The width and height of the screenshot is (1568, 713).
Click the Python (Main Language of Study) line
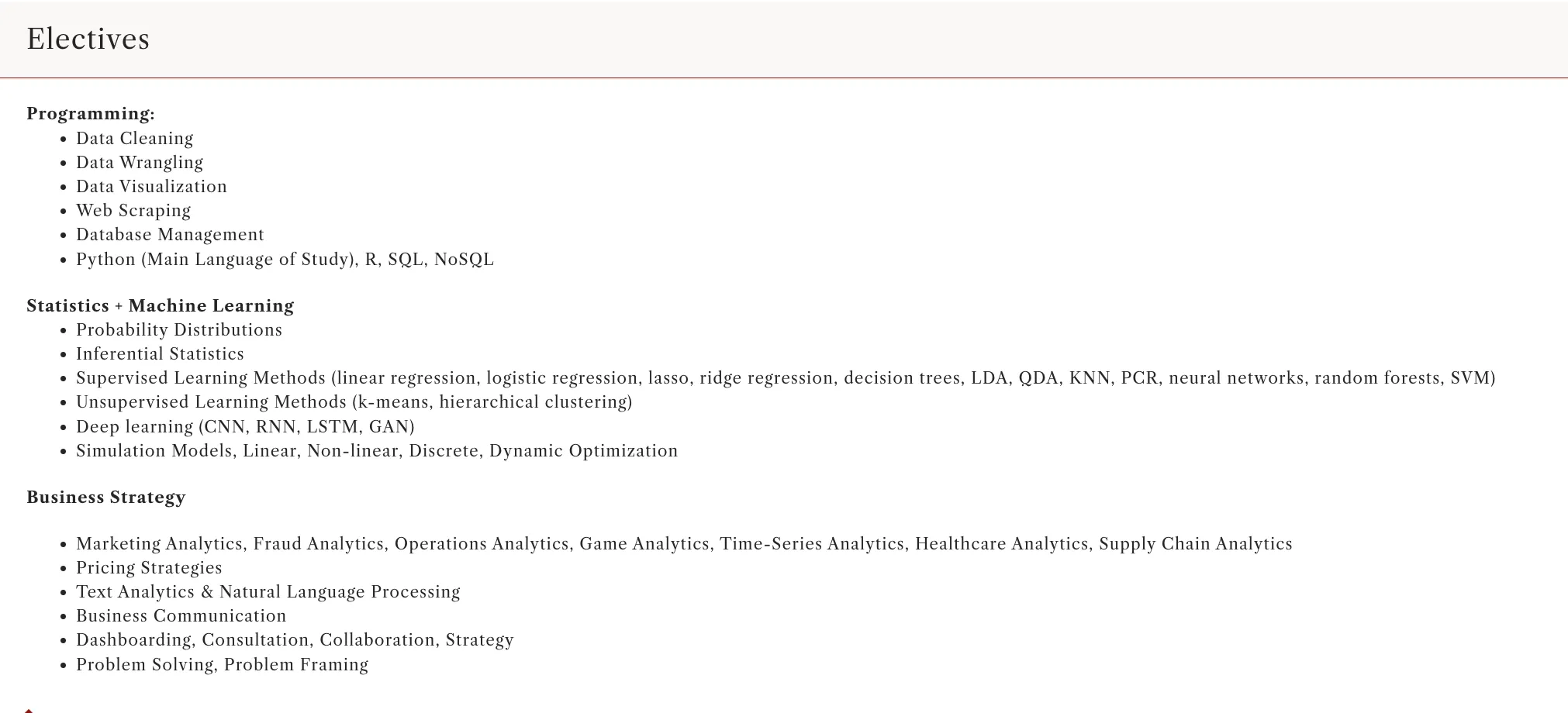tap(285, 260)
